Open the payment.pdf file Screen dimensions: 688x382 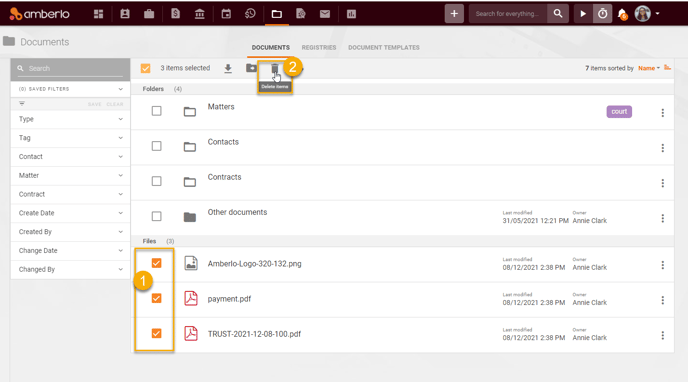coord(229,299)
